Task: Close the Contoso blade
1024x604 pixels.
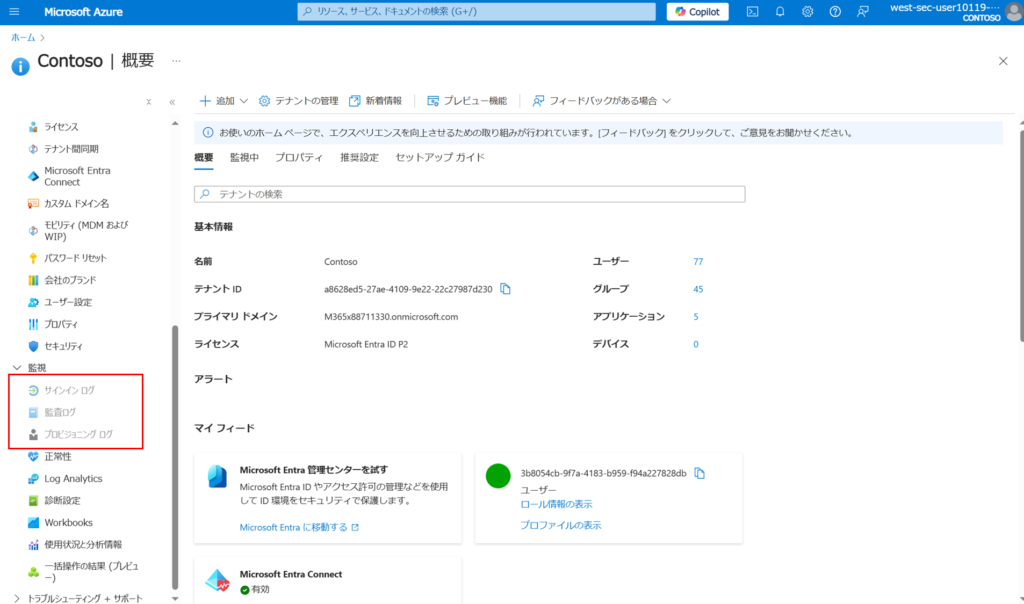Action: (1003, 61)
